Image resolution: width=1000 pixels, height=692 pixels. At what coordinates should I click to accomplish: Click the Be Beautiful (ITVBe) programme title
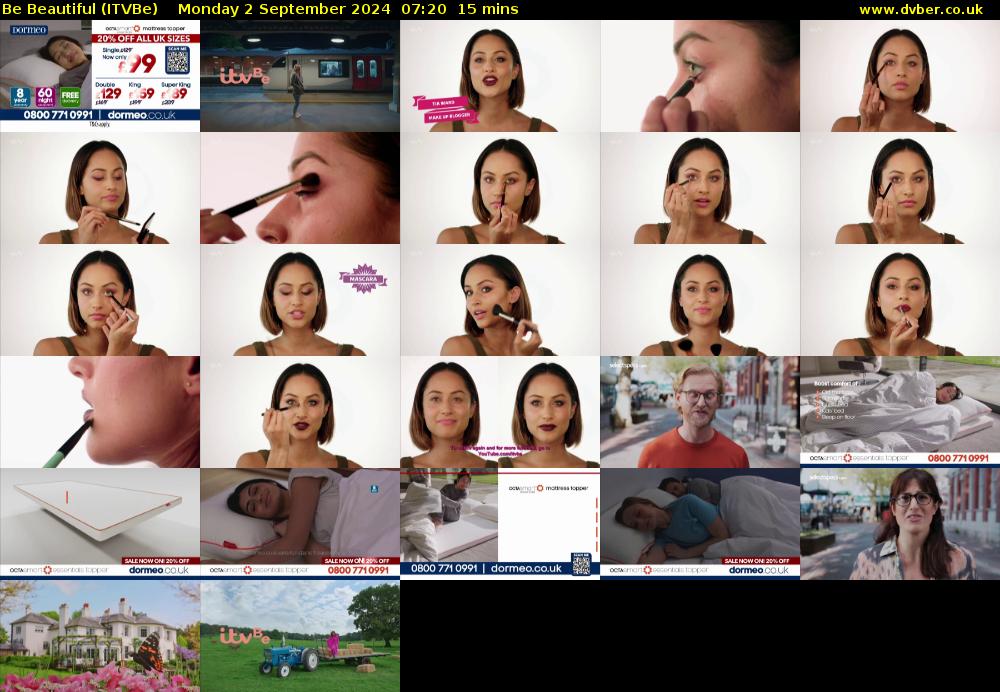(80, 10)
